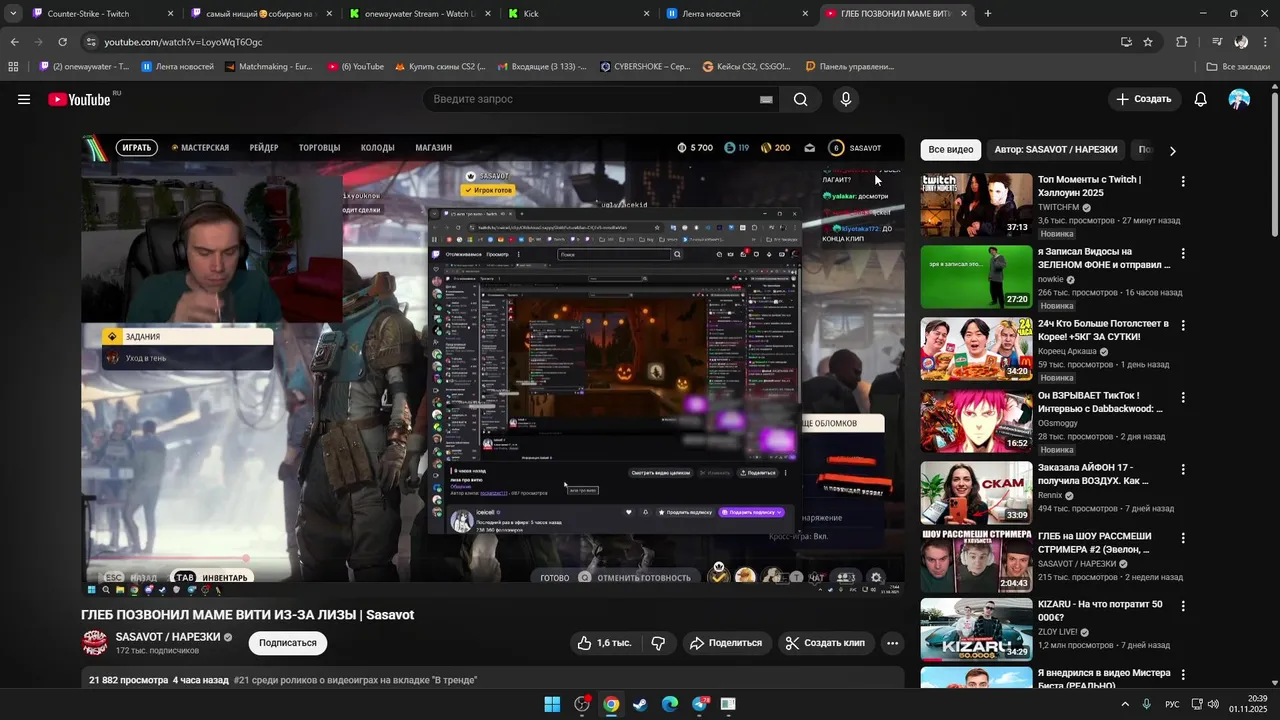Open the taskbar clock and date
The height and width of the screenshot is (720, 1280).
pos(1248,704)
